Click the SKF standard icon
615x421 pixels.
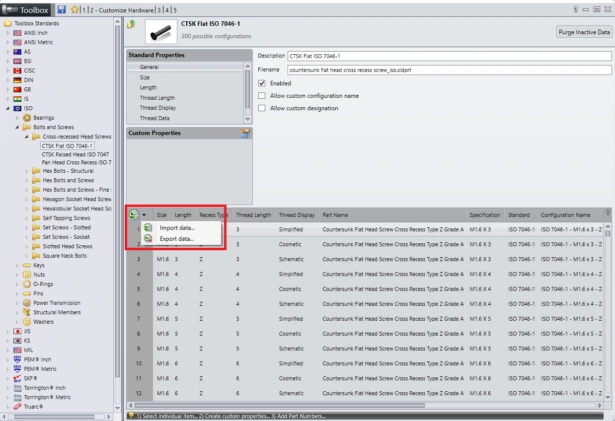[x=17, y=378]
